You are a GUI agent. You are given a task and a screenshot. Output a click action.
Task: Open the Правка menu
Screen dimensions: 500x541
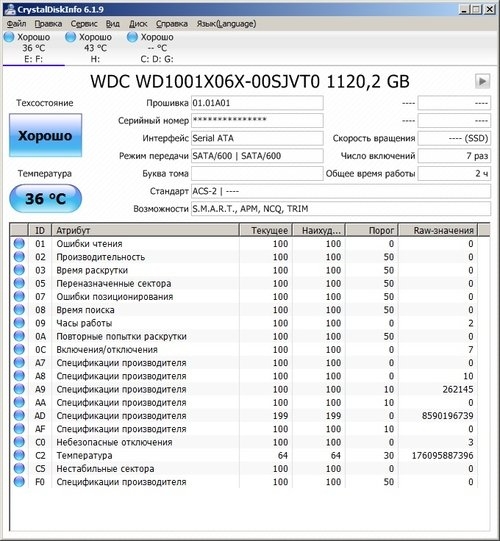coord(48,24)
